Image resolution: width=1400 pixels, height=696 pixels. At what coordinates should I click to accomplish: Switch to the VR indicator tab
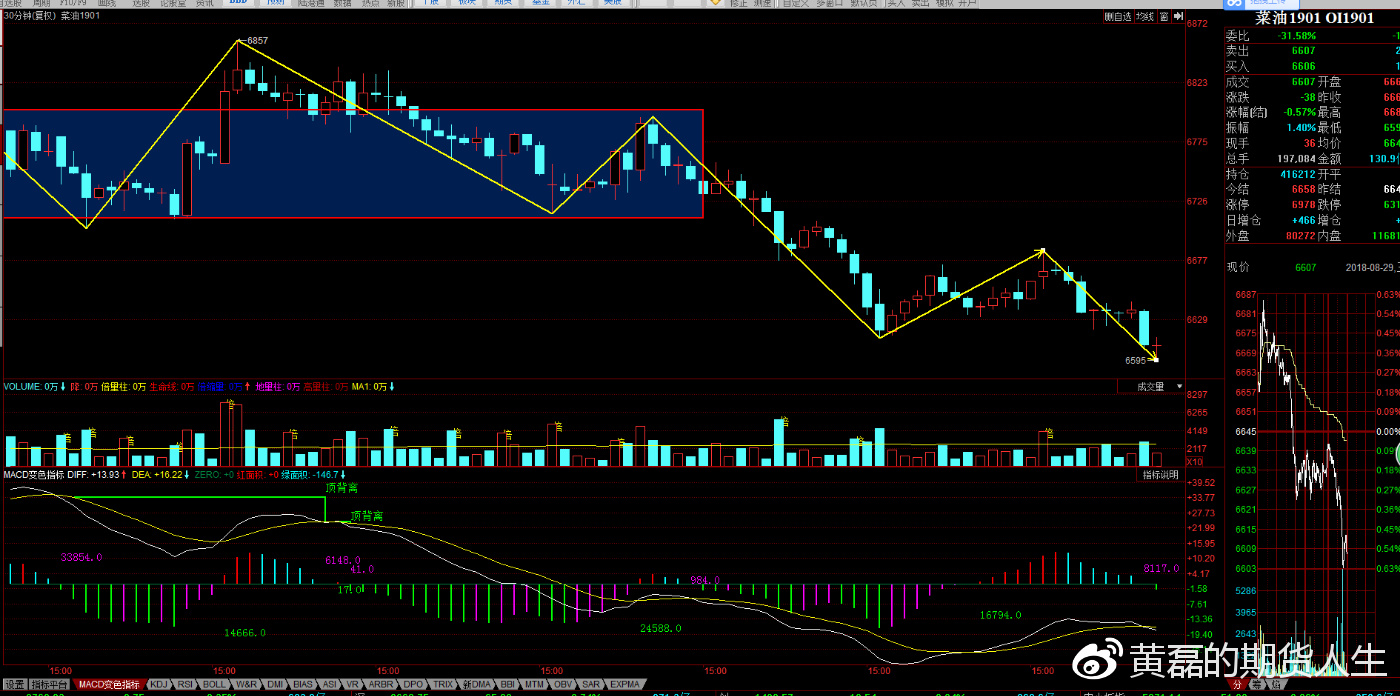click(353, 684)
